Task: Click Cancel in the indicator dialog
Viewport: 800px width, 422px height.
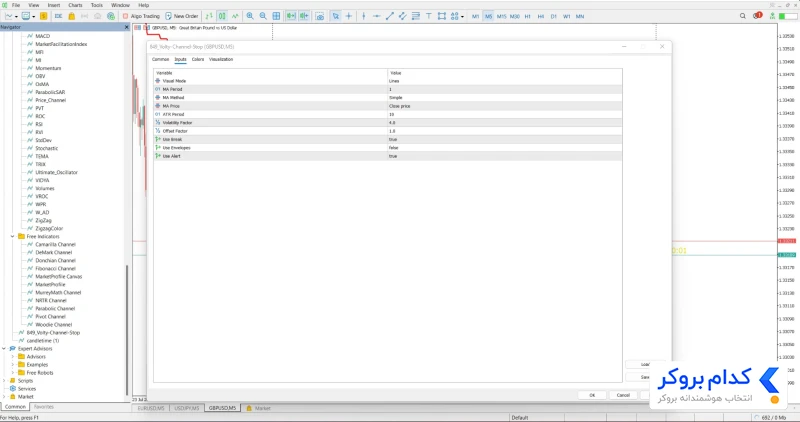Action: (x=623, y=395)
